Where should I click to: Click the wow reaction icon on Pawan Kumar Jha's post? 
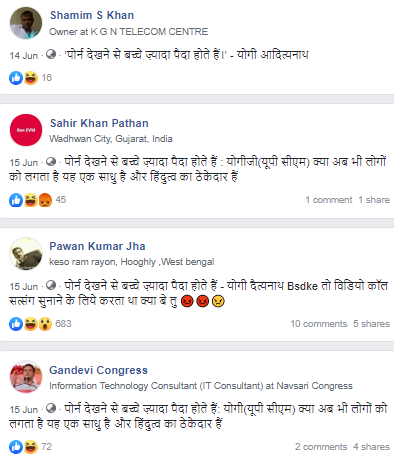pos(45,324)
